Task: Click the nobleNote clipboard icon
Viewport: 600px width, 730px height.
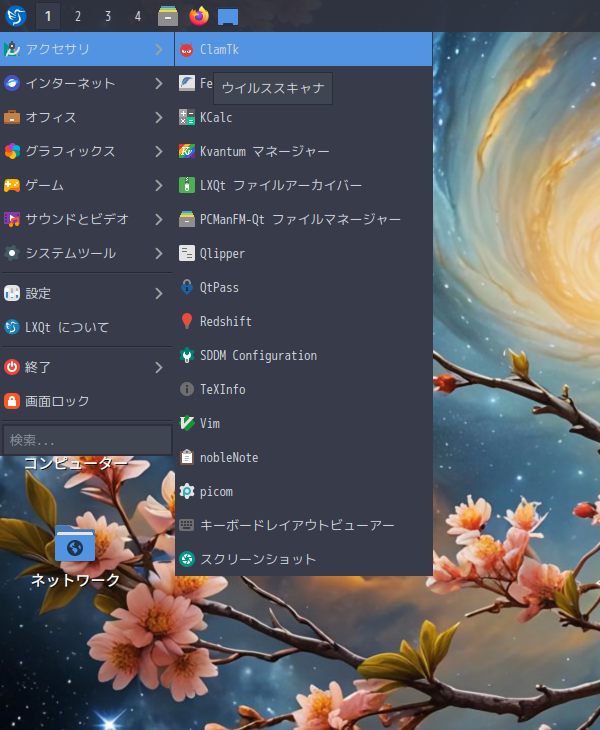Action: tap(187, 457)
